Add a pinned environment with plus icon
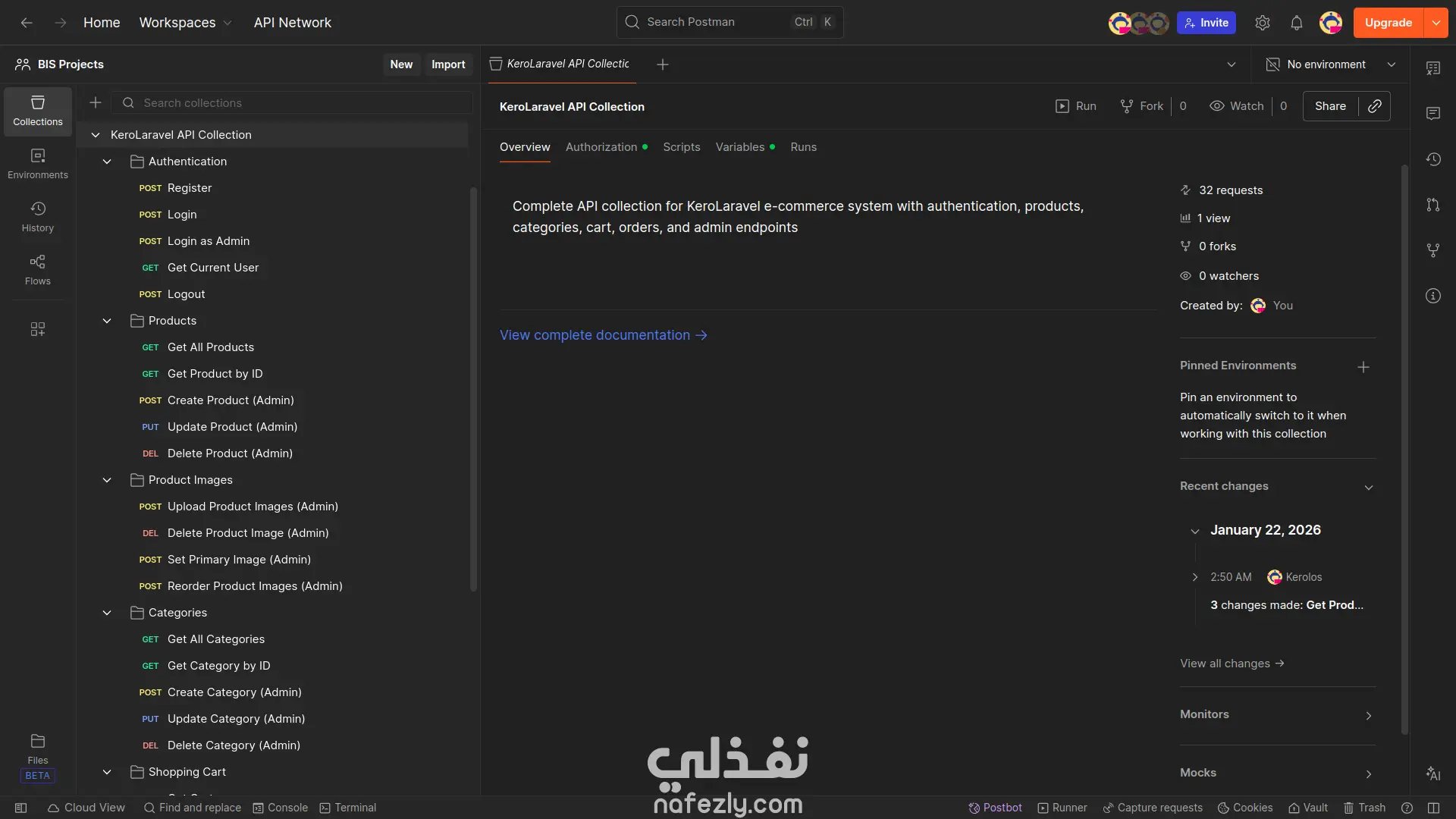The height and width of the screenshot is (819, 1456). 1363,367
